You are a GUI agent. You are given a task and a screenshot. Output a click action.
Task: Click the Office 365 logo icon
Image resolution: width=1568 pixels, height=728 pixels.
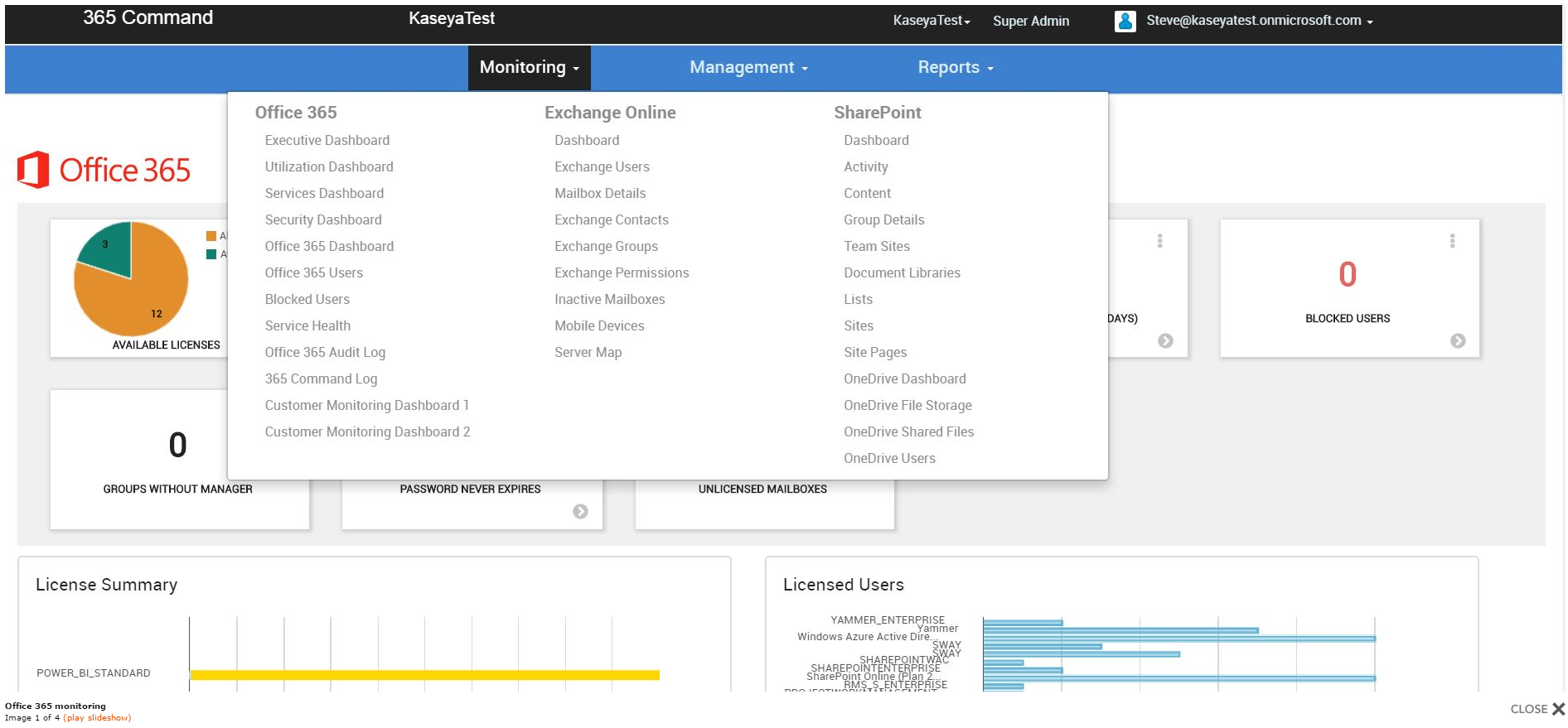coord(33,170)
